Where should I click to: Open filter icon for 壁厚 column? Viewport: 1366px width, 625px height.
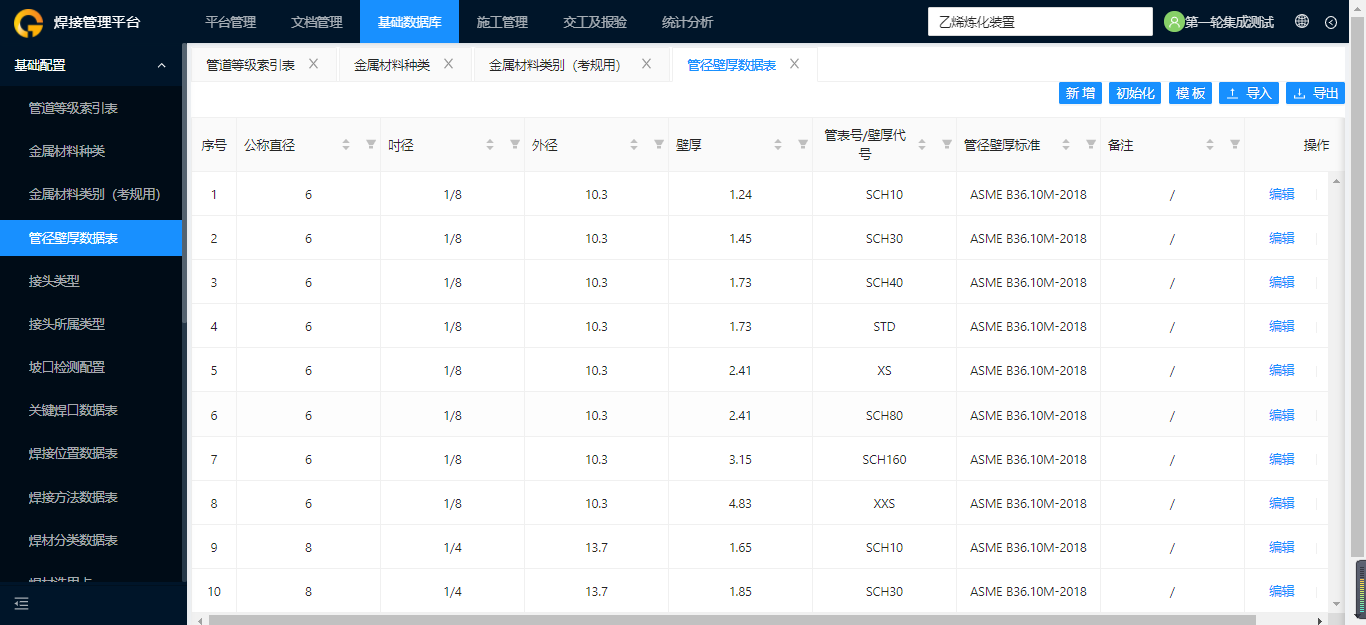coord(803,144)
